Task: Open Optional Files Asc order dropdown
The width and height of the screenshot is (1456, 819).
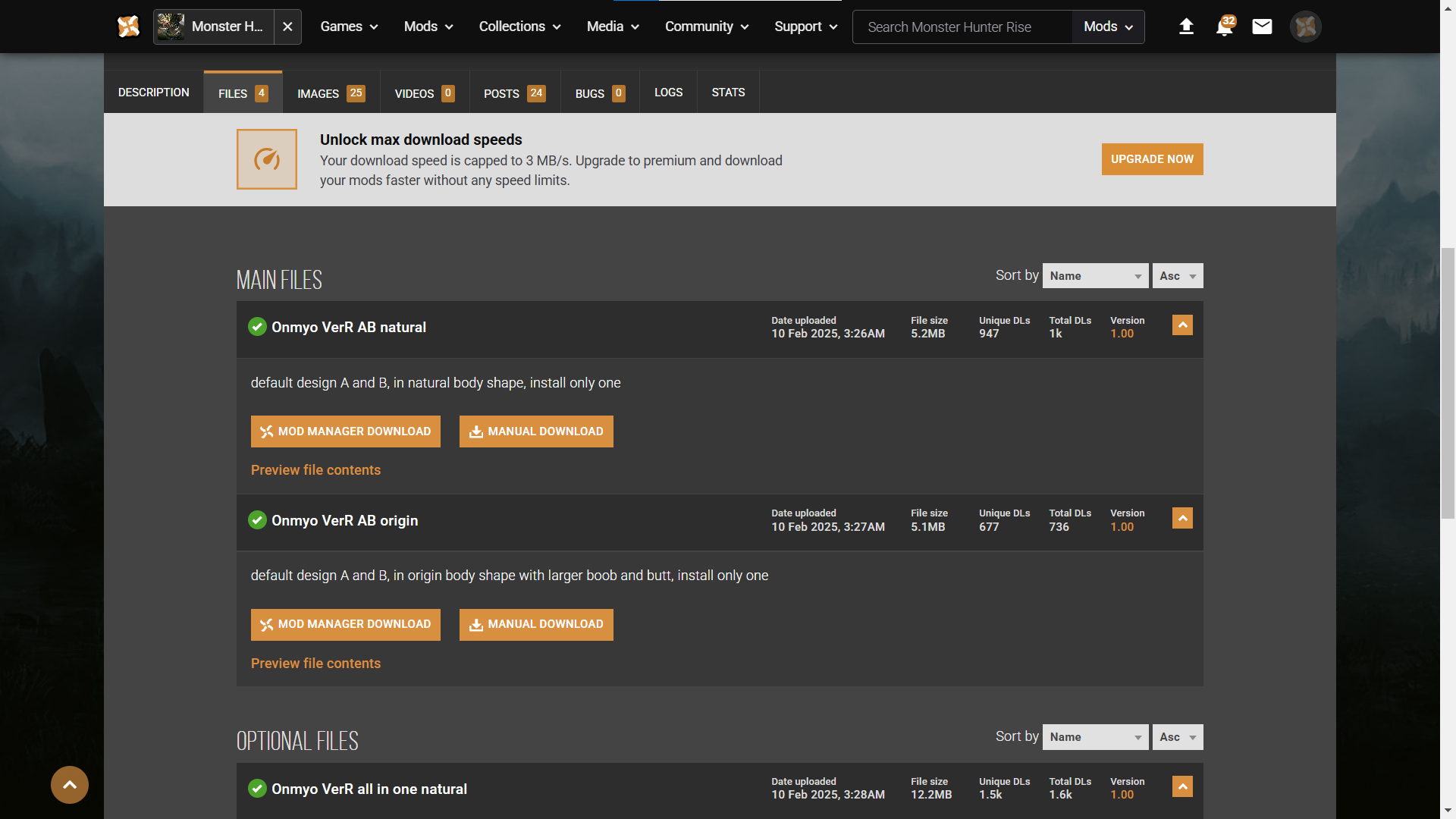Action: coord(1178,737)
